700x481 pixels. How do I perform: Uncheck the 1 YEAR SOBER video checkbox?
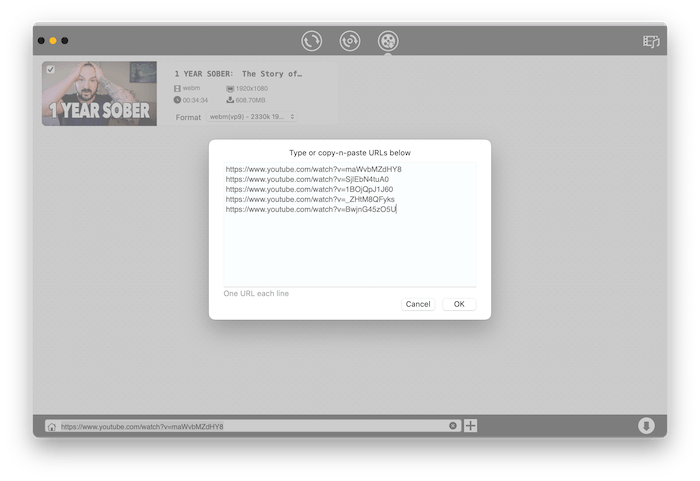(x=51, y=70)
